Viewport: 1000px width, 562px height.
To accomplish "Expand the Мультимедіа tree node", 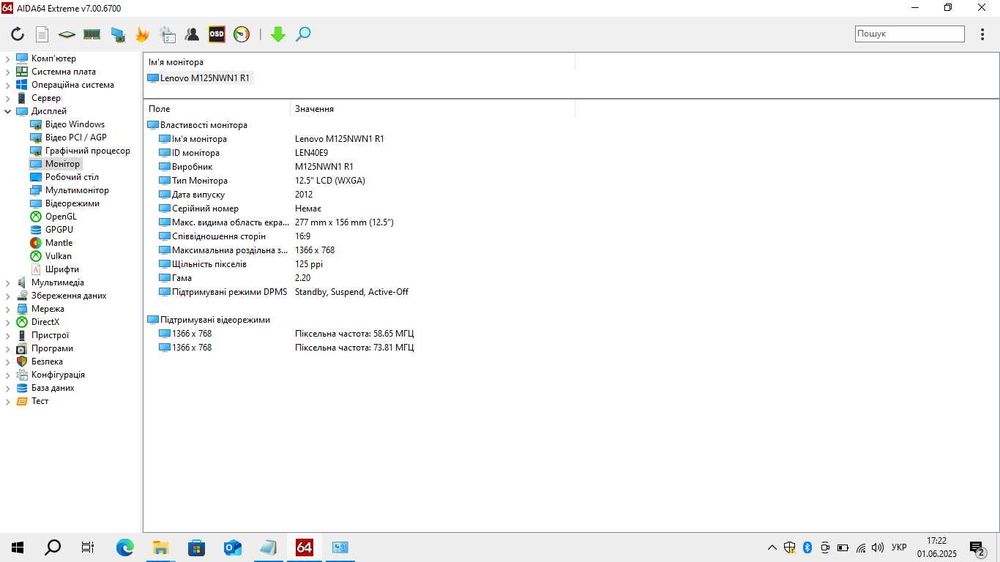I will coord(8,283).
